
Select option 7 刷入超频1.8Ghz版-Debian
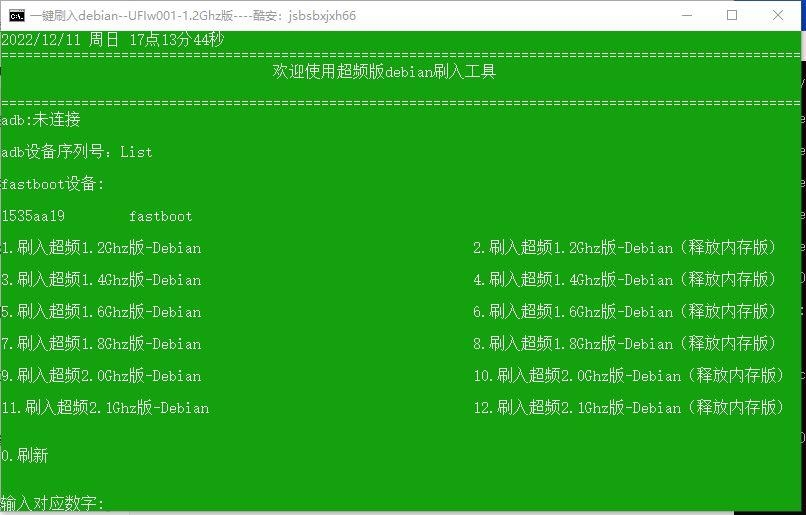[x=101, y=344]
